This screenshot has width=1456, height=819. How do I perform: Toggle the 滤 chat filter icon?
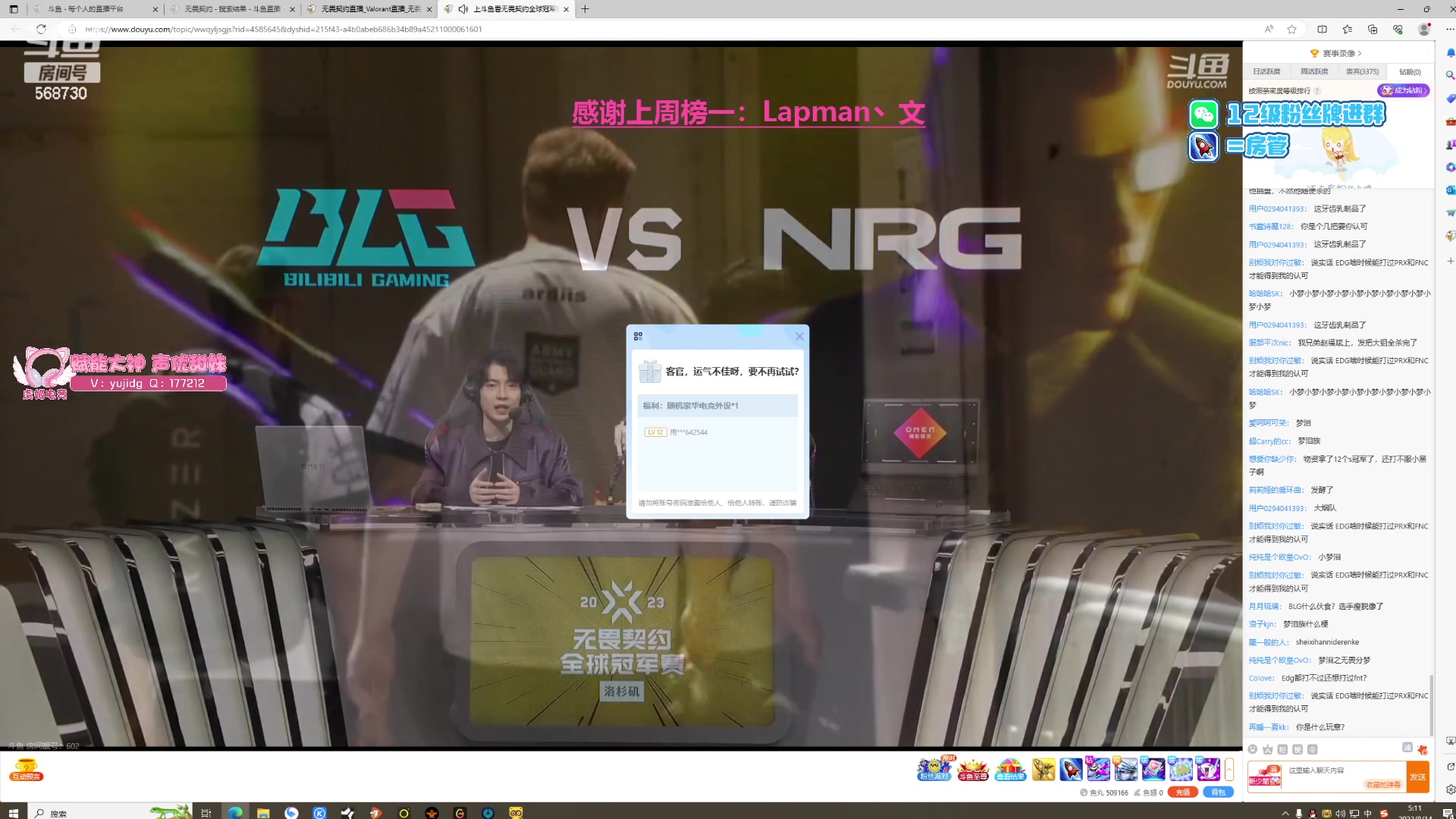pos(1407,748)
